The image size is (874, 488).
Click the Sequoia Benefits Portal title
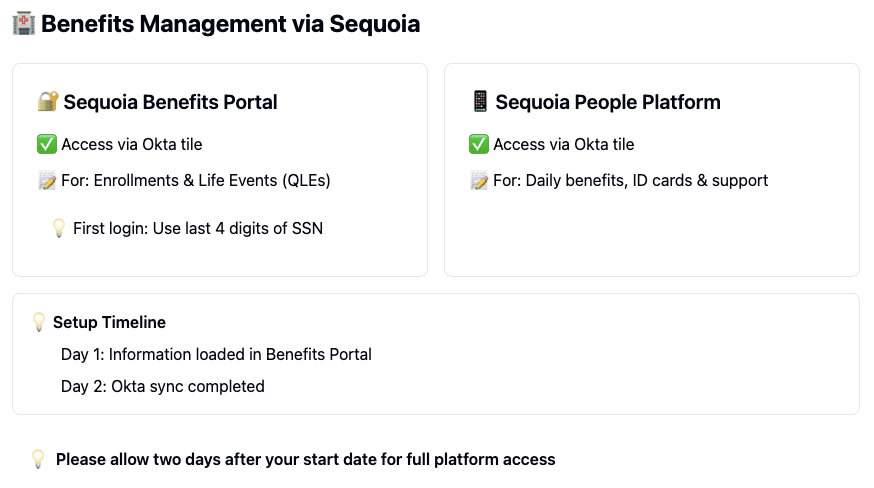170,102
